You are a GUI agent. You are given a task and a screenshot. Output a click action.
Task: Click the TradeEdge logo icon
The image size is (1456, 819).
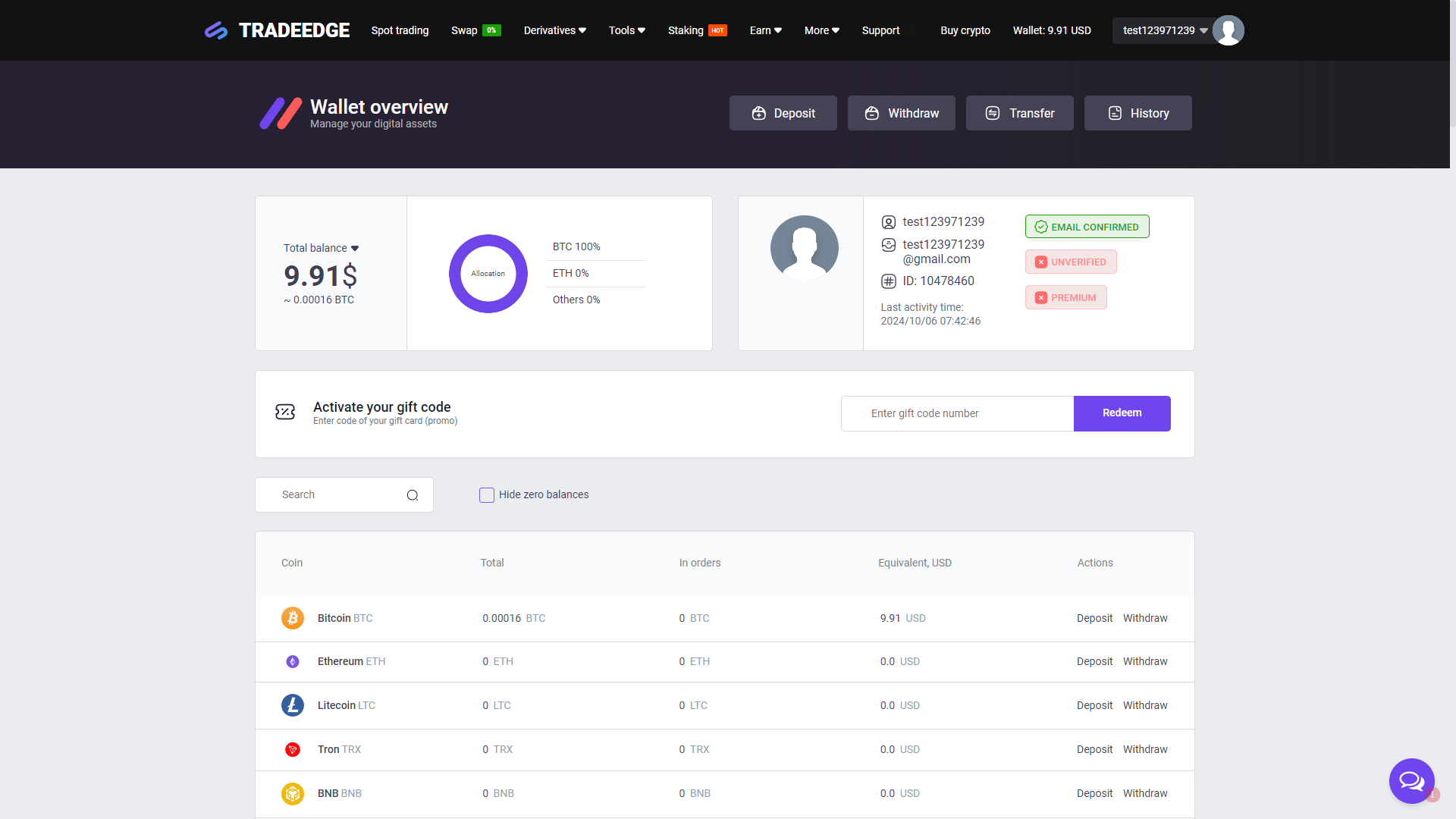point(216,30)
